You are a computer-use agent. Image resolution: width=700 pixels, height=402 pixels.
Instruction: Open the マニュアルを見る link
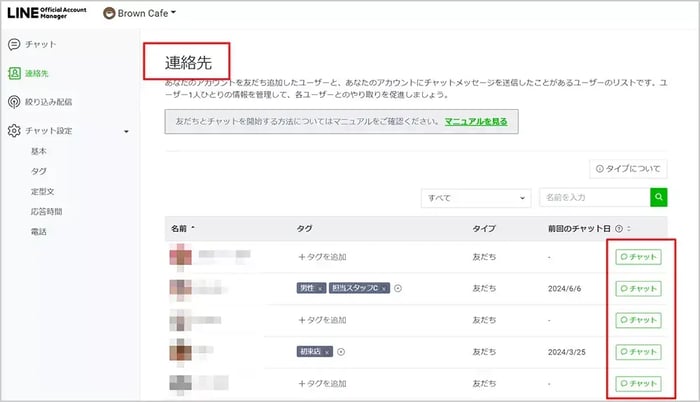[x=476, y=121]
